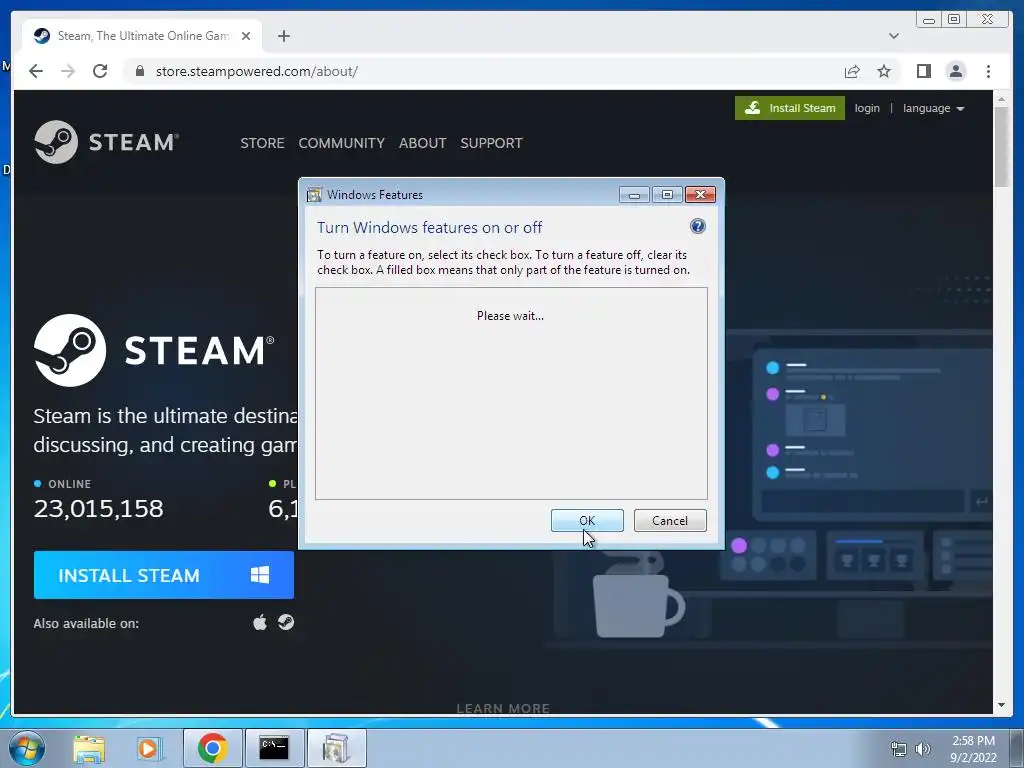Image resolution: width=1024 pixels, height=768 pixels.
Task: Click the site lock icon in address bar
Action: pos(139,71)
